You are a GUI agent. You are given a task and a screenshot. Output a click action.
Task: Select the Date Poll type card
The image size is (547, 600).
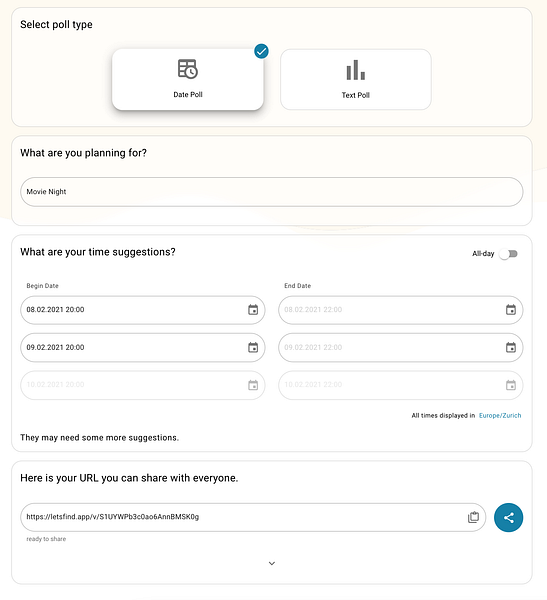pyautogui.click(x=188, y=80)
